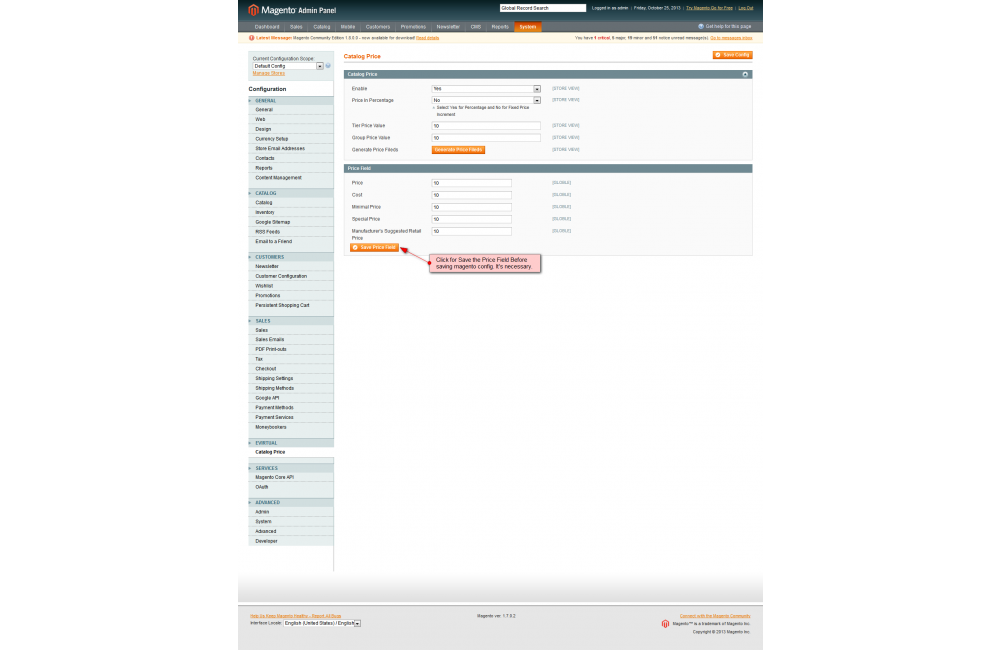Click the Log Out link
The width and height of the screenshot is (1000, 650).
746,8
